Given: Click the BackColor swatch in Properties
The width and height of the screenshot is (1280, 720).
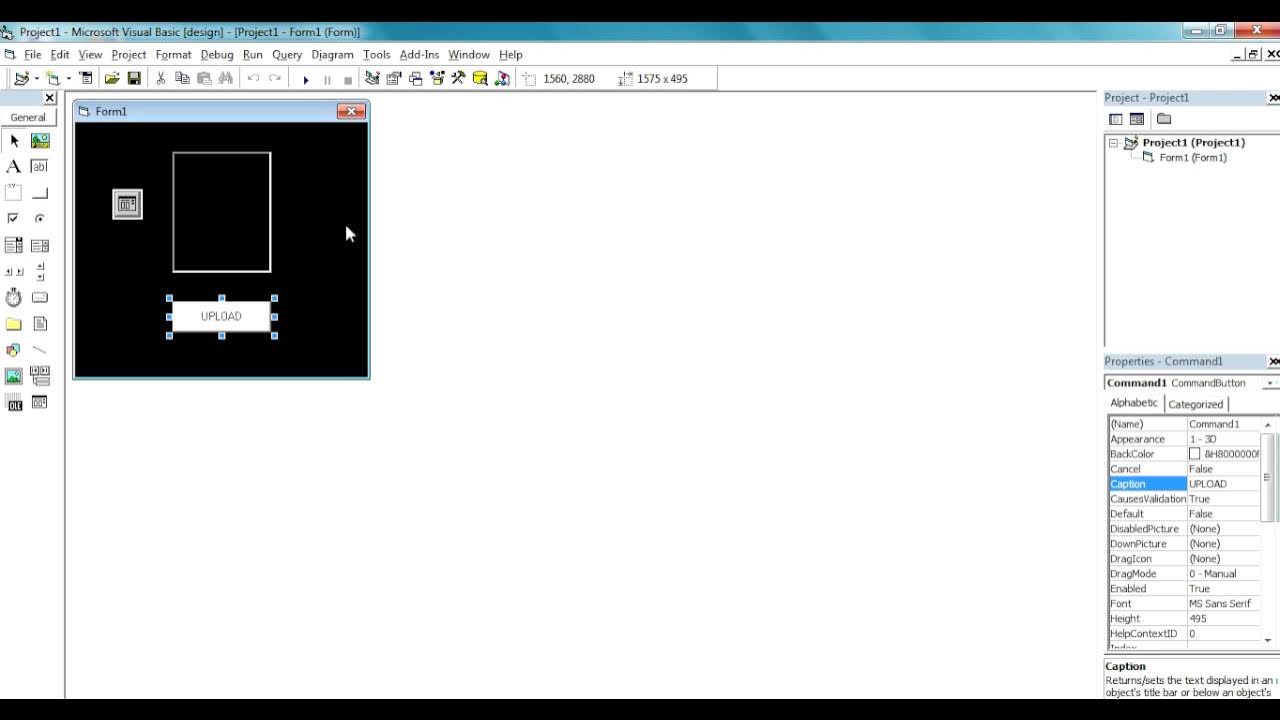Looking at the screenshot, I should 1194,454.
